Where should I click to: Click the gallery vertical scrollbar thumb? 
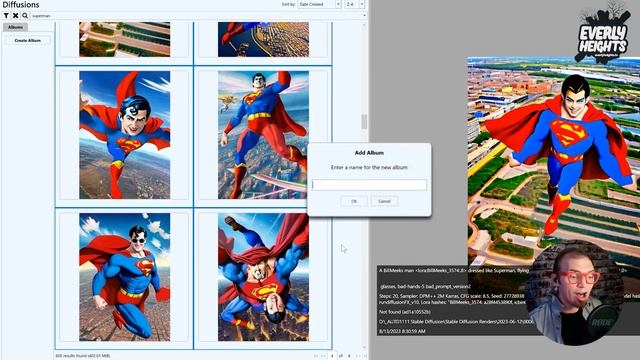coord(364,122)
